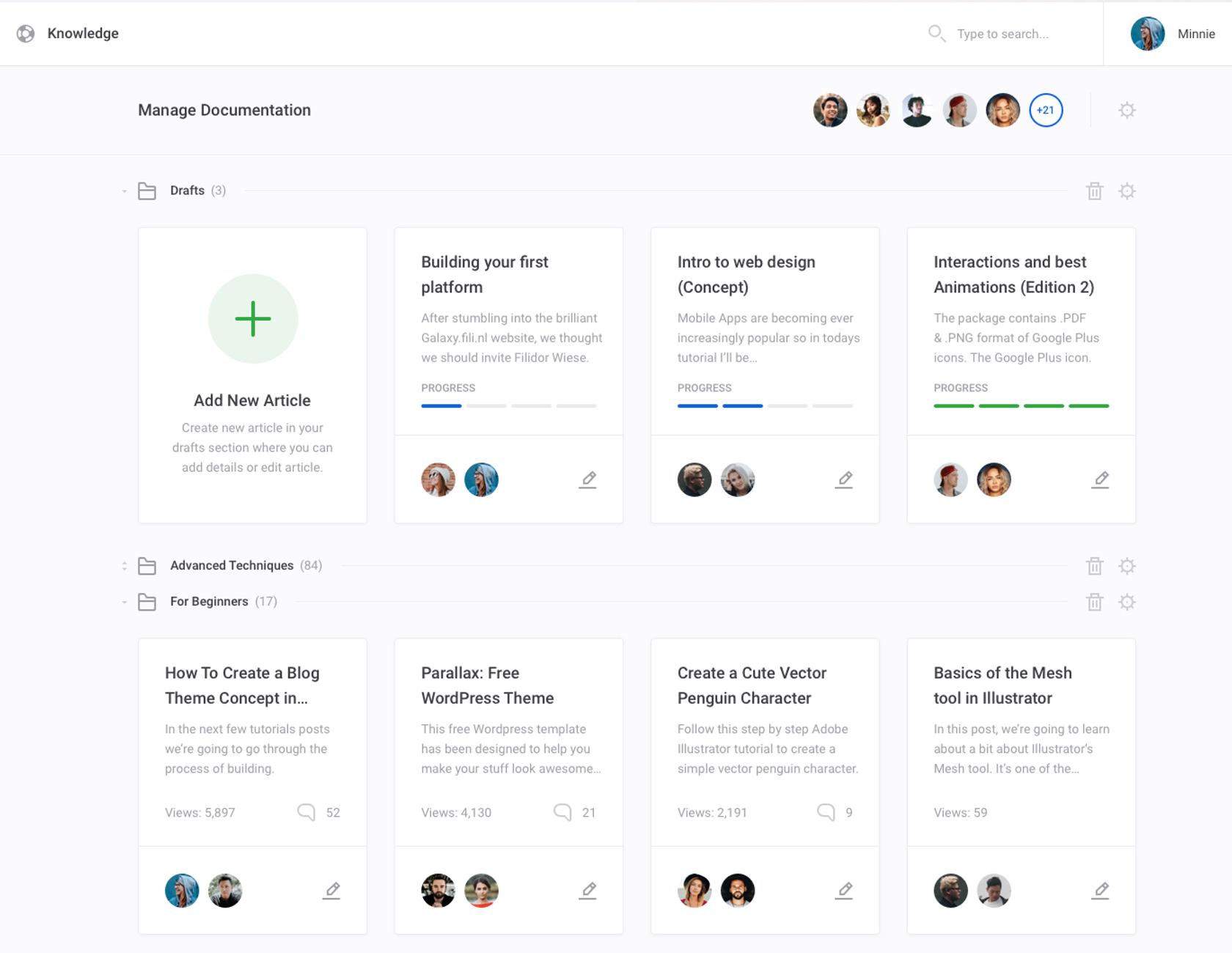
Task: Click the Drafts folder icon
Action: tap(147, 190)
